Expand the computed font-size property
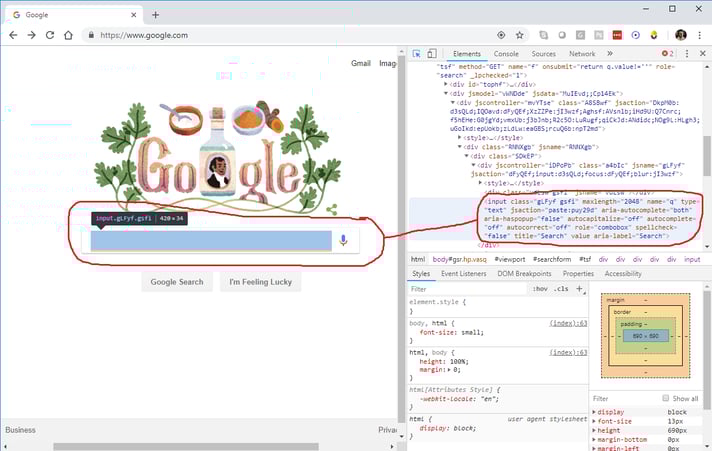Image resolution: width=712 pixels, height=451 pixels. coord(594,421)
